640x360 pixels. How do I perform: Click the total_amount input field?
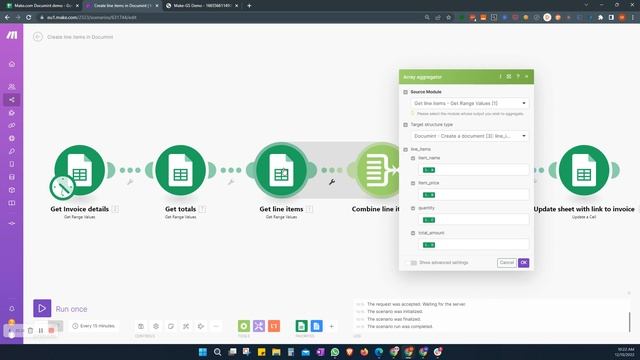coord(473,245)
